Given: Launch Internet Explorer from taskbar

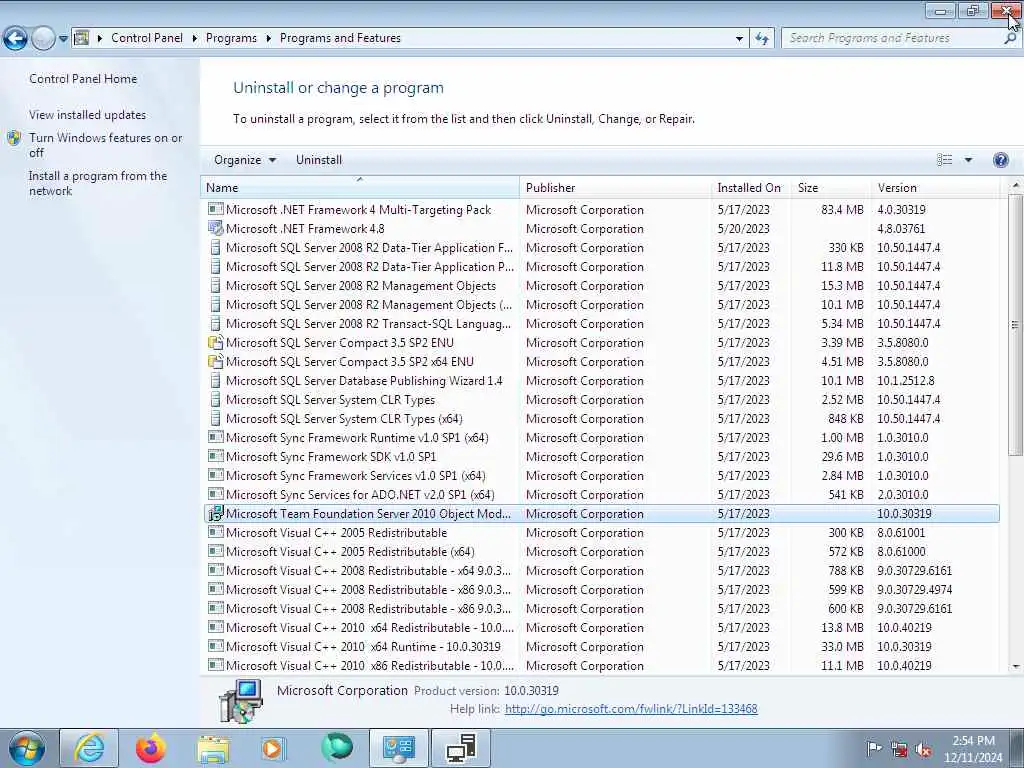Looking at the screenshot, I should 89,748.
